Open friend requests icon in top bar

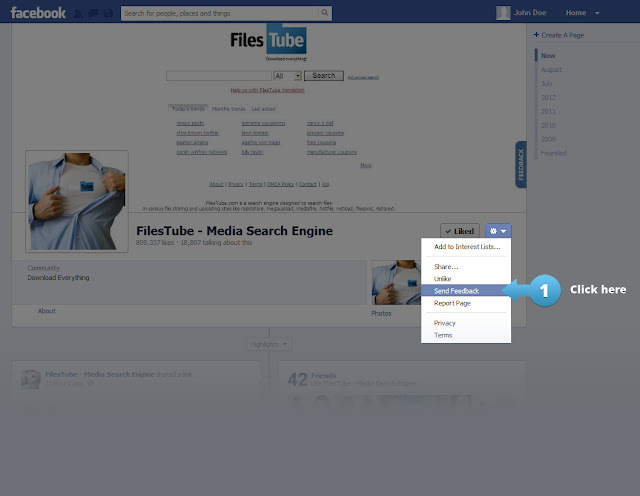pyautogui.click(x=78, y=13)
